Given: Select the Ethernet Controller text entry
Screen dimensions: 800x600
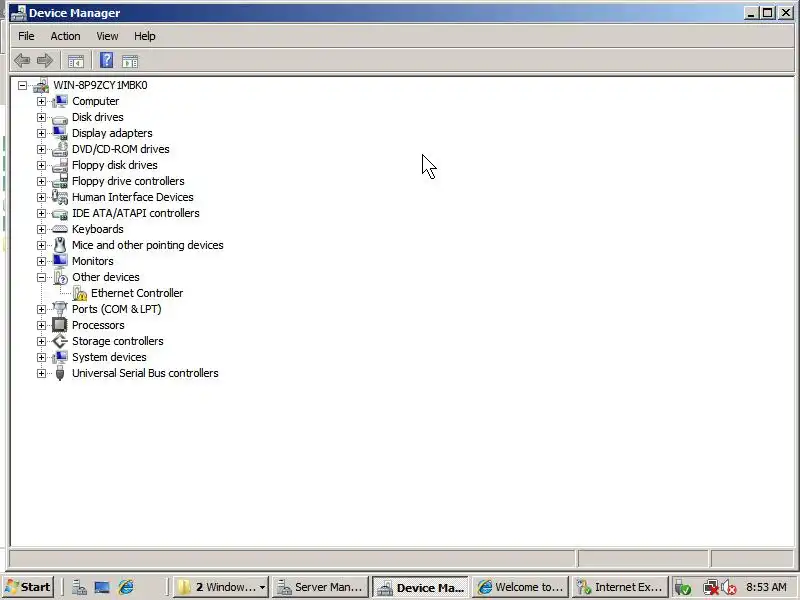Looking at the screenshot, I should tap(137, 293).
